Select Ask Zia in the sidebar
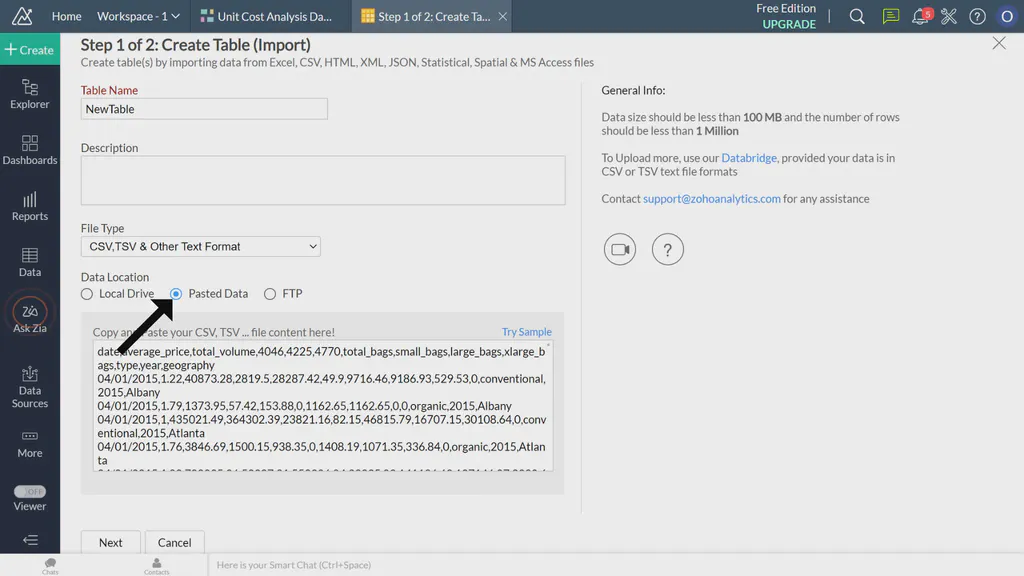 point(29,315)
